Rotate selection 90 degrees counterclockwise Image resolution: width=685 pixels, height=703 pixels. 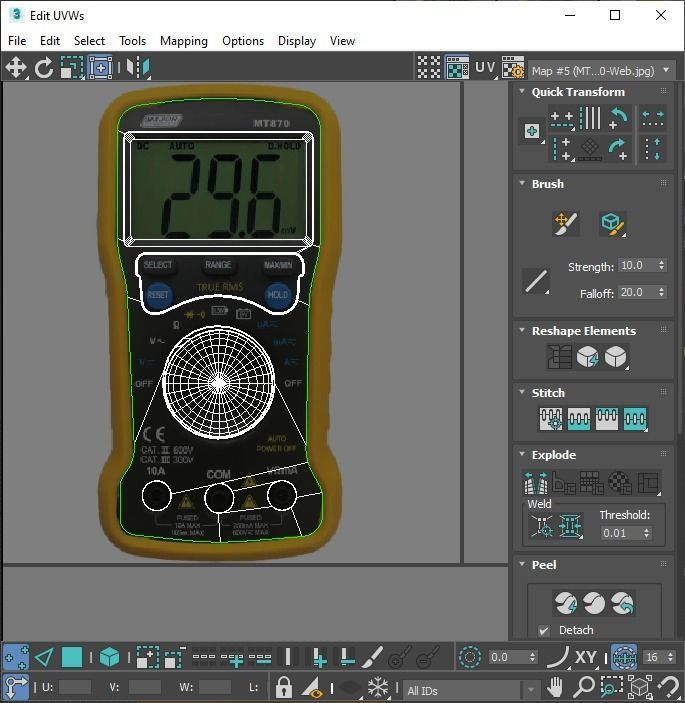(619, 118)
